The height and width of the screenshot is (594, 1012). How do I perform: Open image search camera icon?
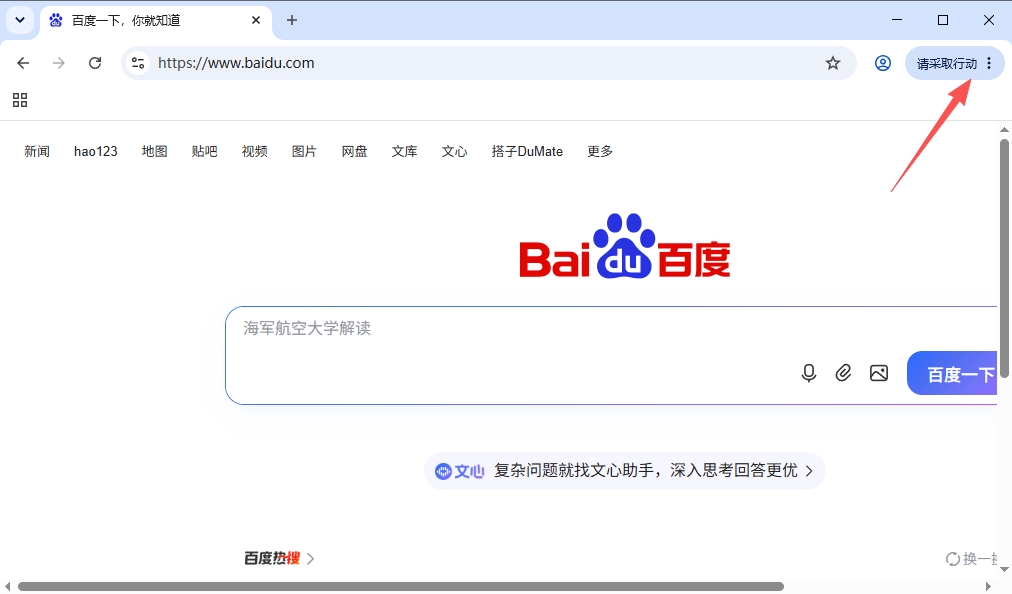pyautogui.click(x=878, y=373)
